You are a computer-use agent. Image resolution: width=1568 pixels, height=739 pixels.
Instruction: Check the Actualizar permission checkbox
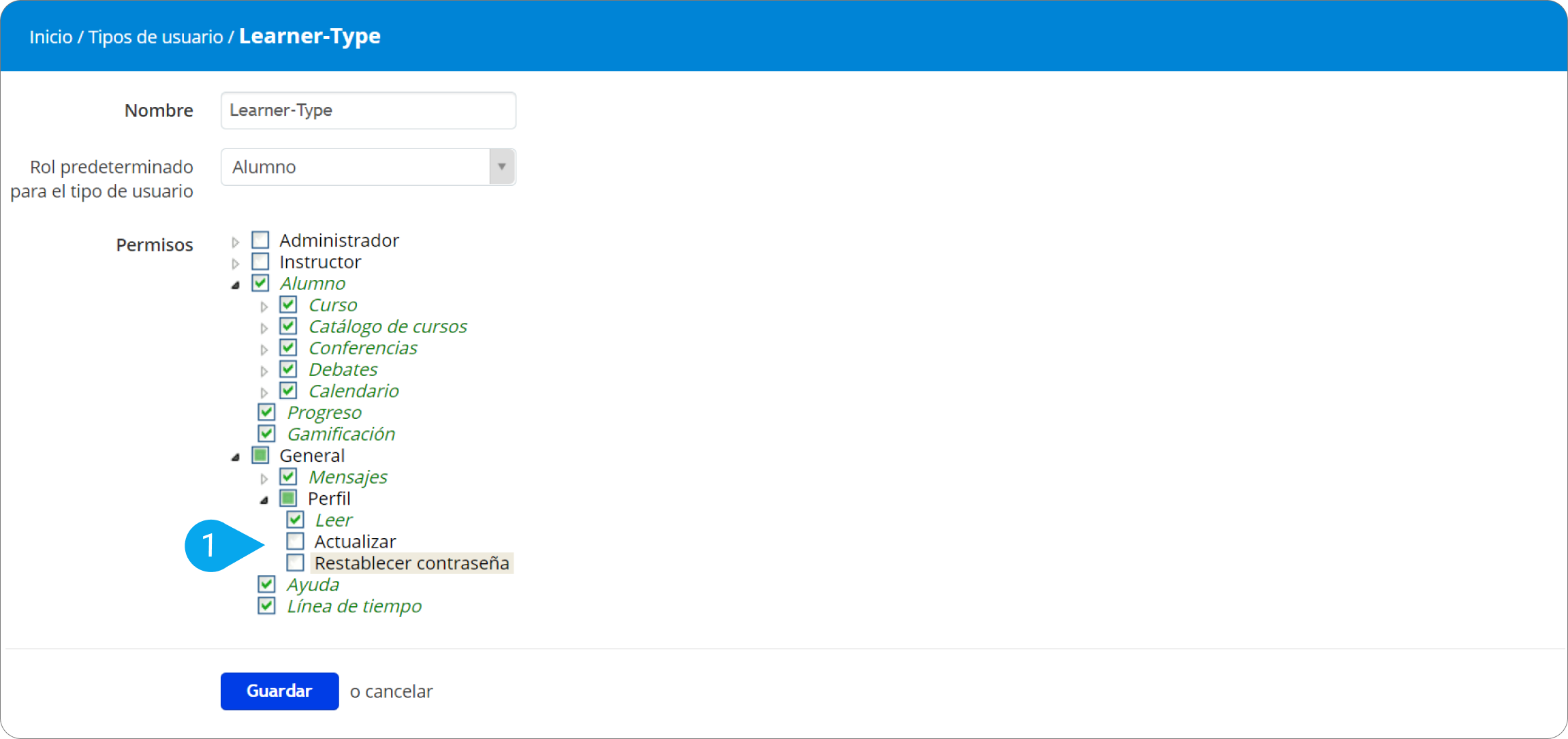(x=295, y=541)
